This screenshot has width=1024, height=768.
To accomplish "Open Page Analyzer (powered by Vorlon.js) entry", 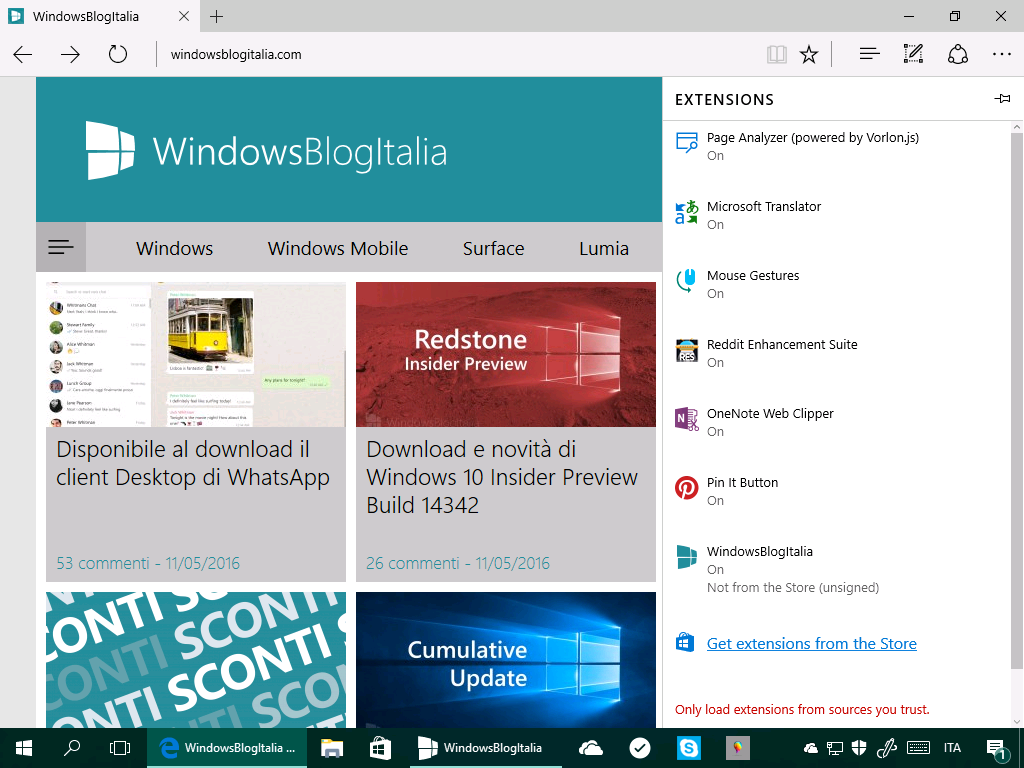I will pyautogui.click(x=837, y=146).
